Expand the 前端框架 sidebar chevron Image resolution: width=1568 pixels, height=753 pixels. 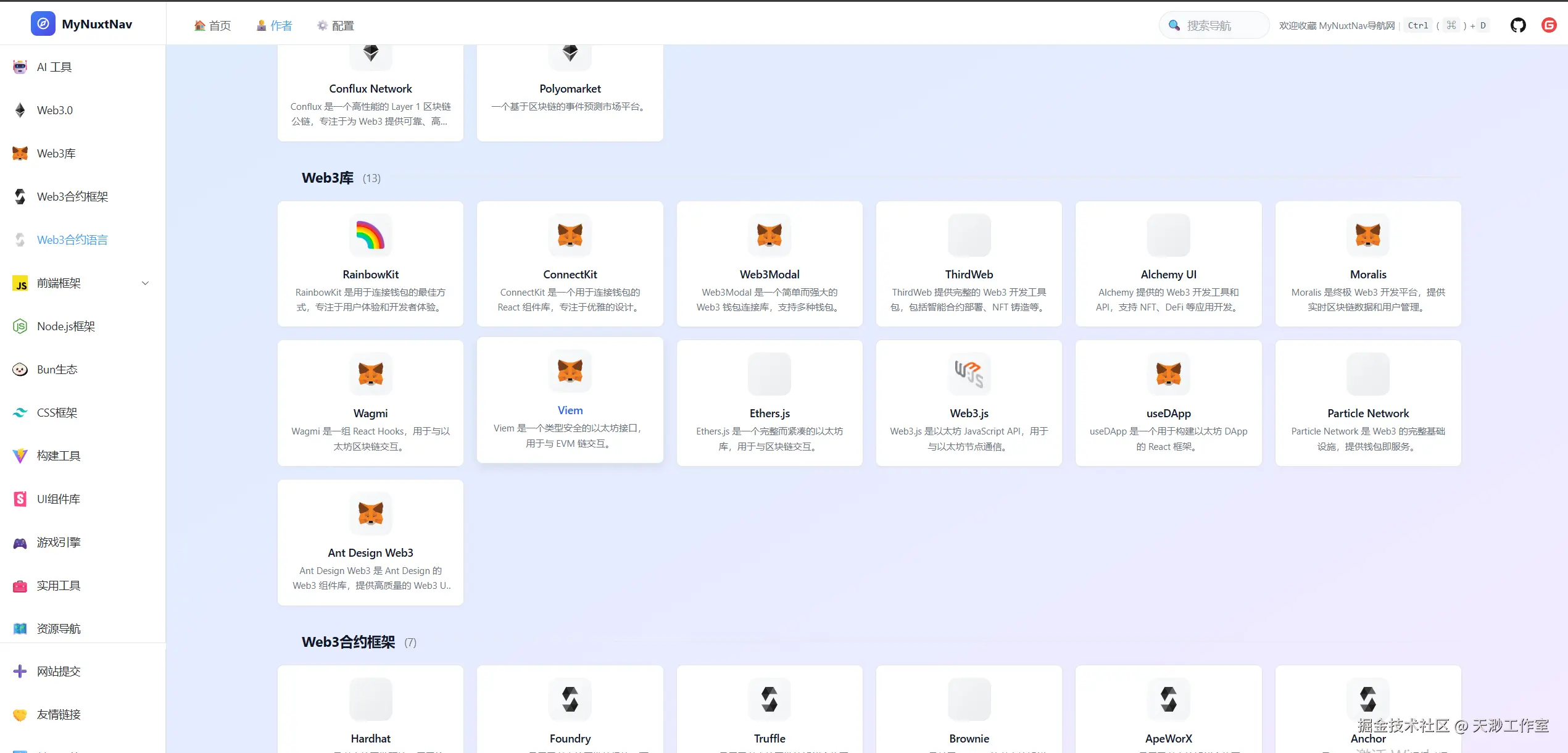tap(146, 283)
